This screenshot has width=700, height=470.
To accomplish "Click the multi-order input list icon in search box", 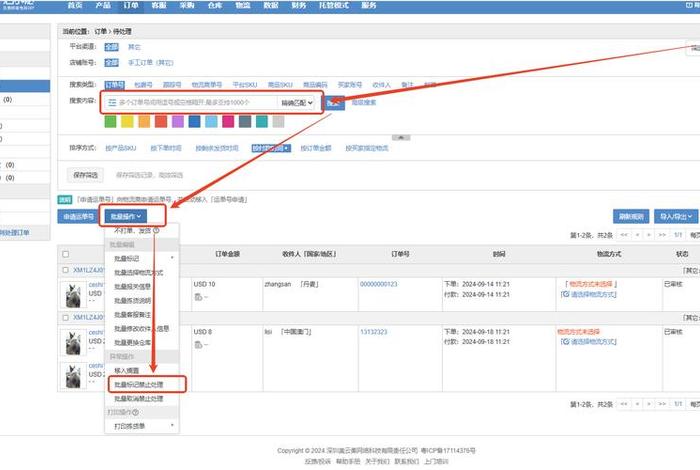I will [112, 102].
